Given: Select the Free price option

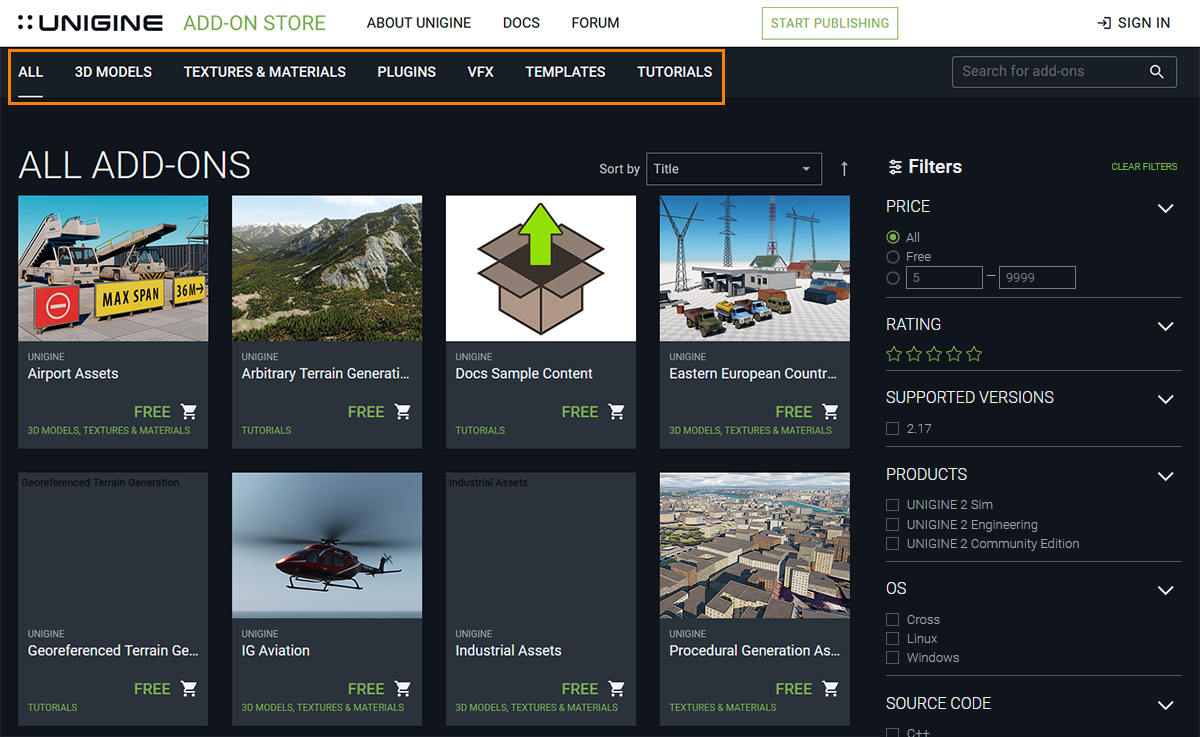Looking at the screenshot, I should [893, 257].
